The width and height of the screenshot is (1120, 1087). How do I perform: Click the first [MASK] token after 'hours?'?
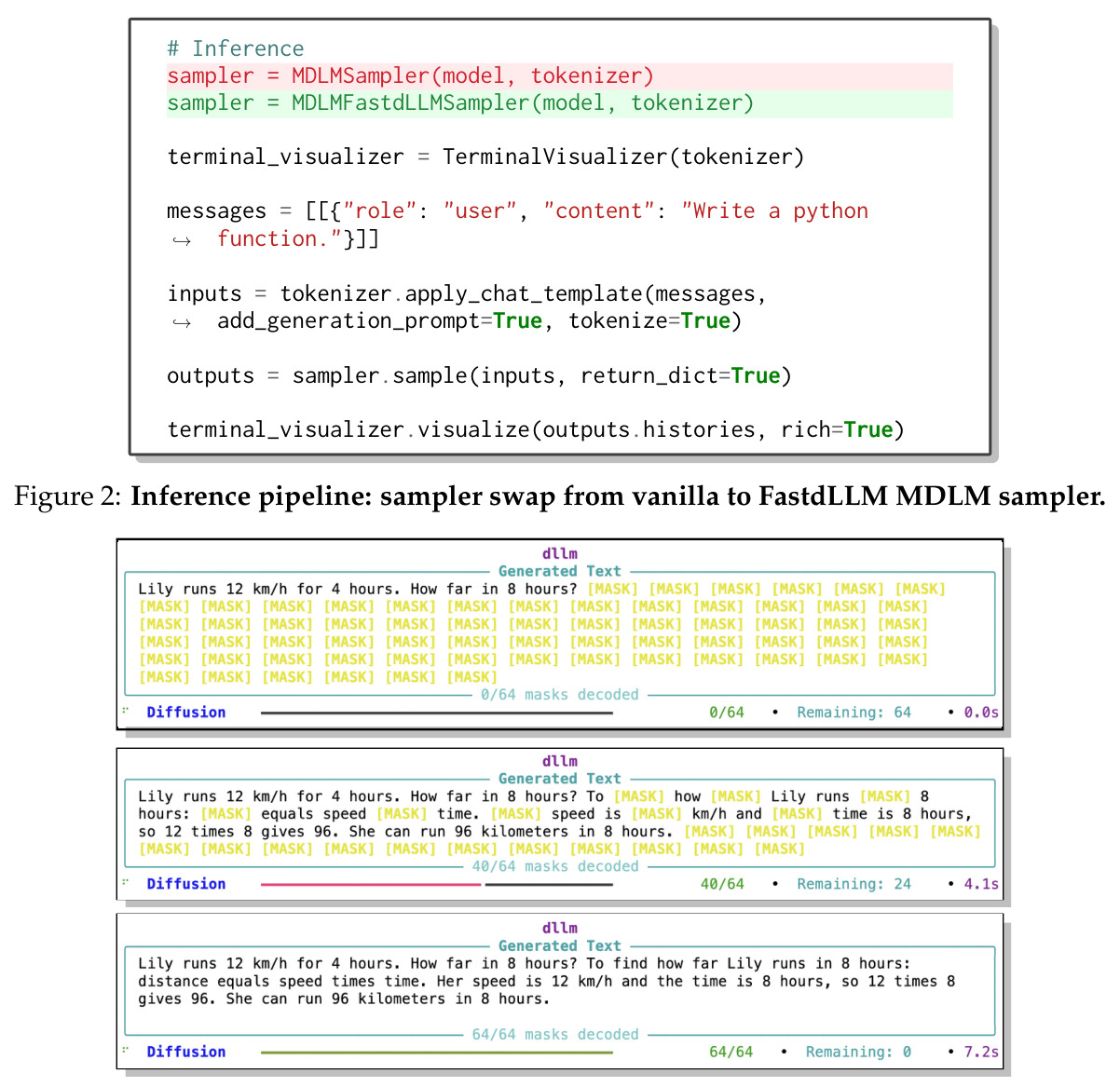[x=612, y=589]
